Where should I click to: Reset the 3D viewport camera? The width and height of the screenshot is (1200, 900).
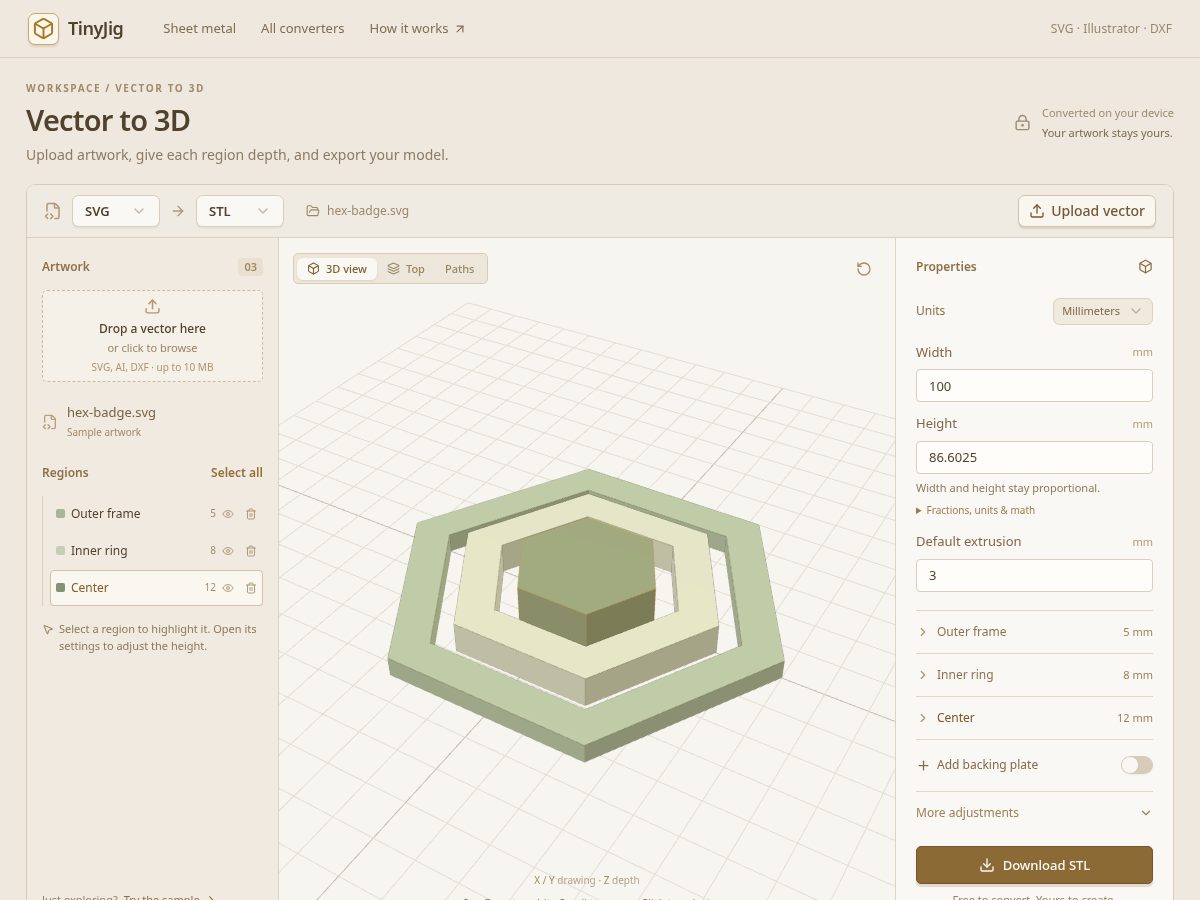(864, 269)
